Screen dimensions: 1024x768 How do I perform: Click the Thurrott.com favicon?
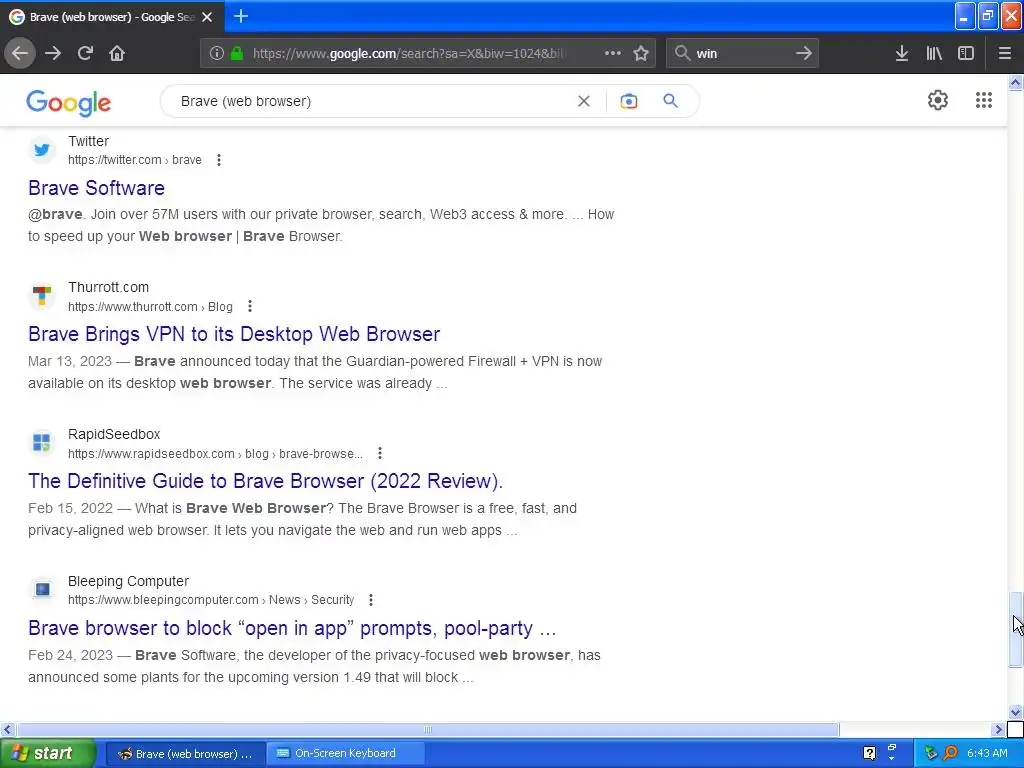pos(42,296)
